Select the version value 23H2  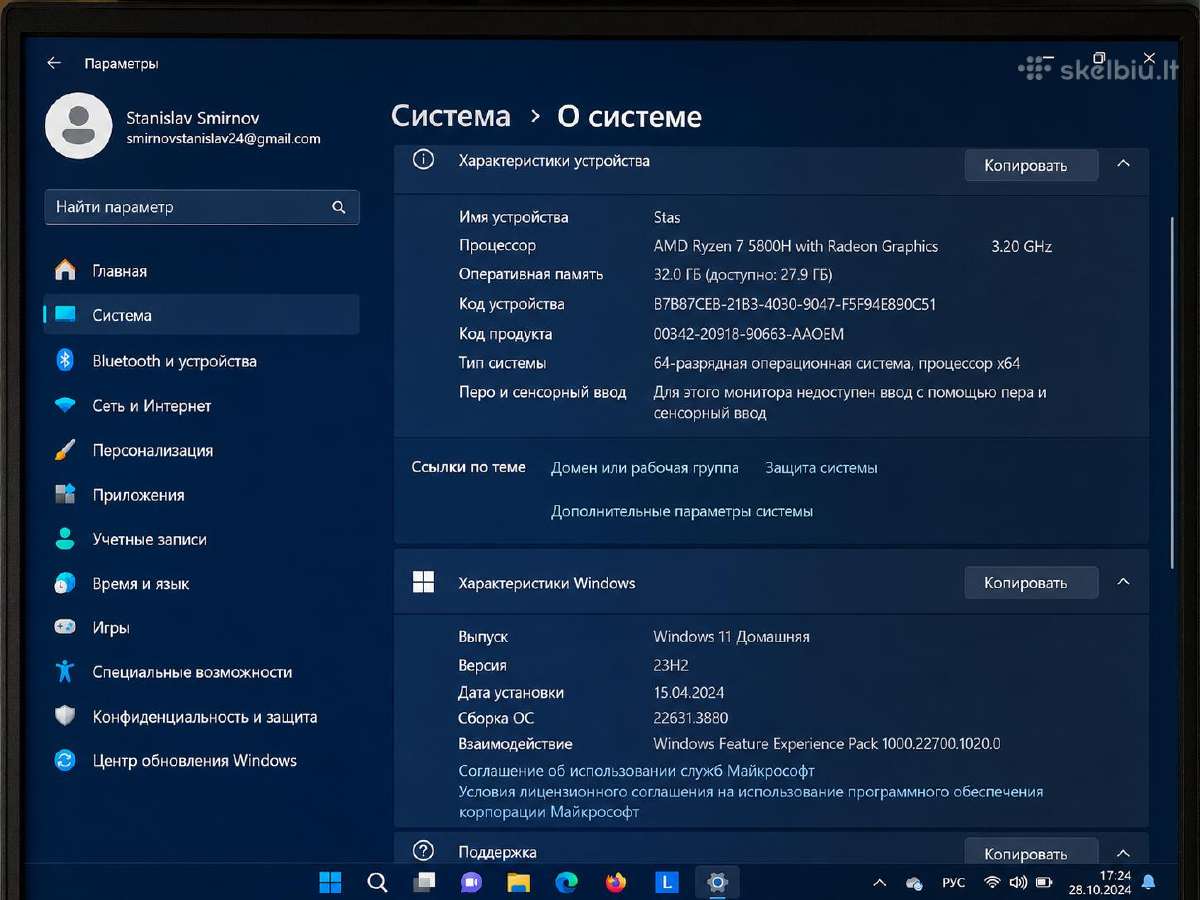pyautogui.click(x=671, y=665)
